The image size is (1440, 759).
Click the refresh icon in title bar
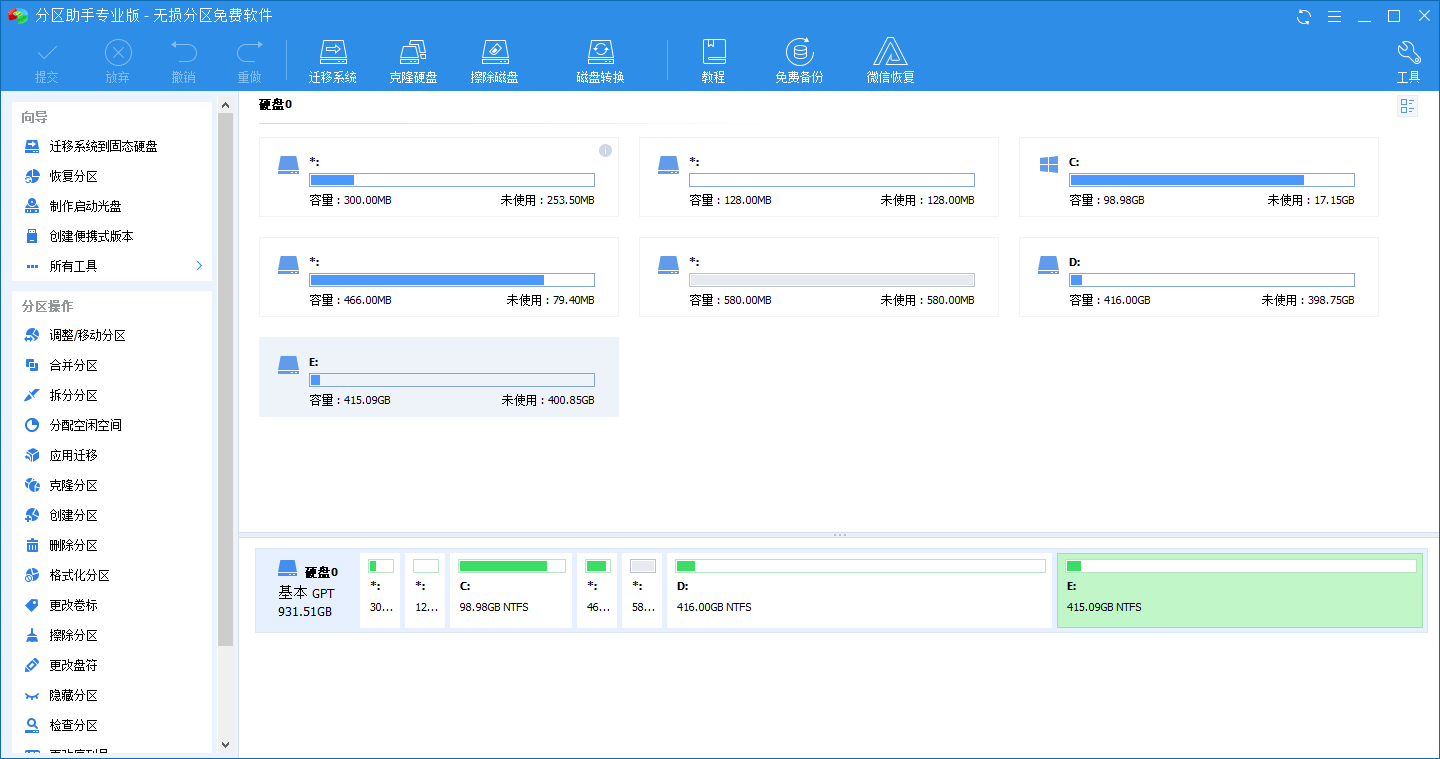(x=1304, y=16)
